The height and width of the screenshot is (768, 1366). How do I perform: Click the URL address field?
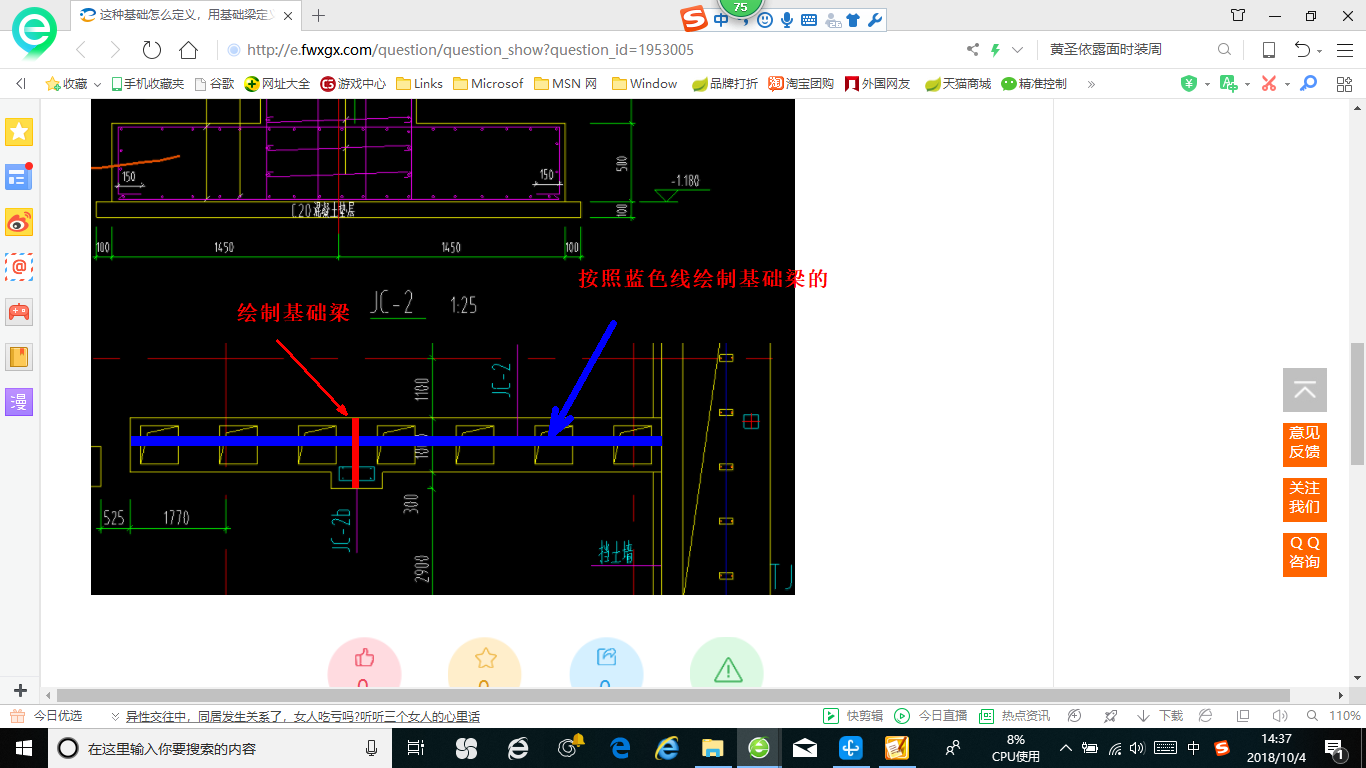594,50
